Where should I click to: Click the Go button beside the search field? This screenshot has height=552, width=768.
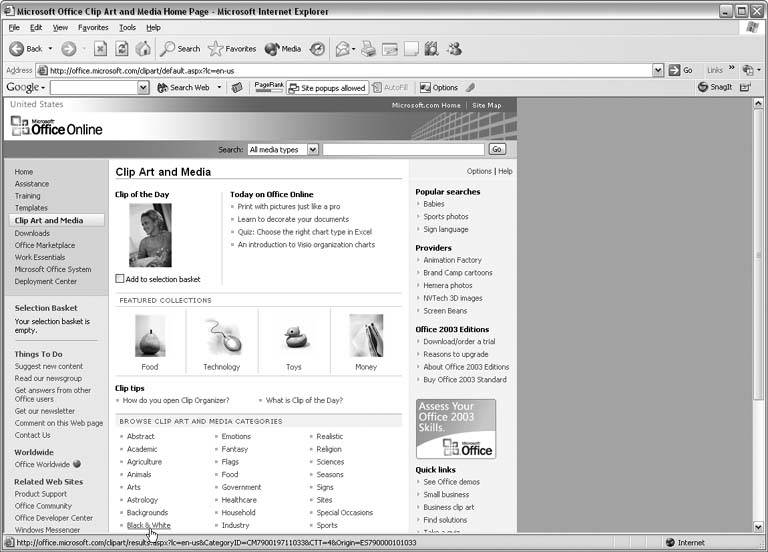pos(497,149)
